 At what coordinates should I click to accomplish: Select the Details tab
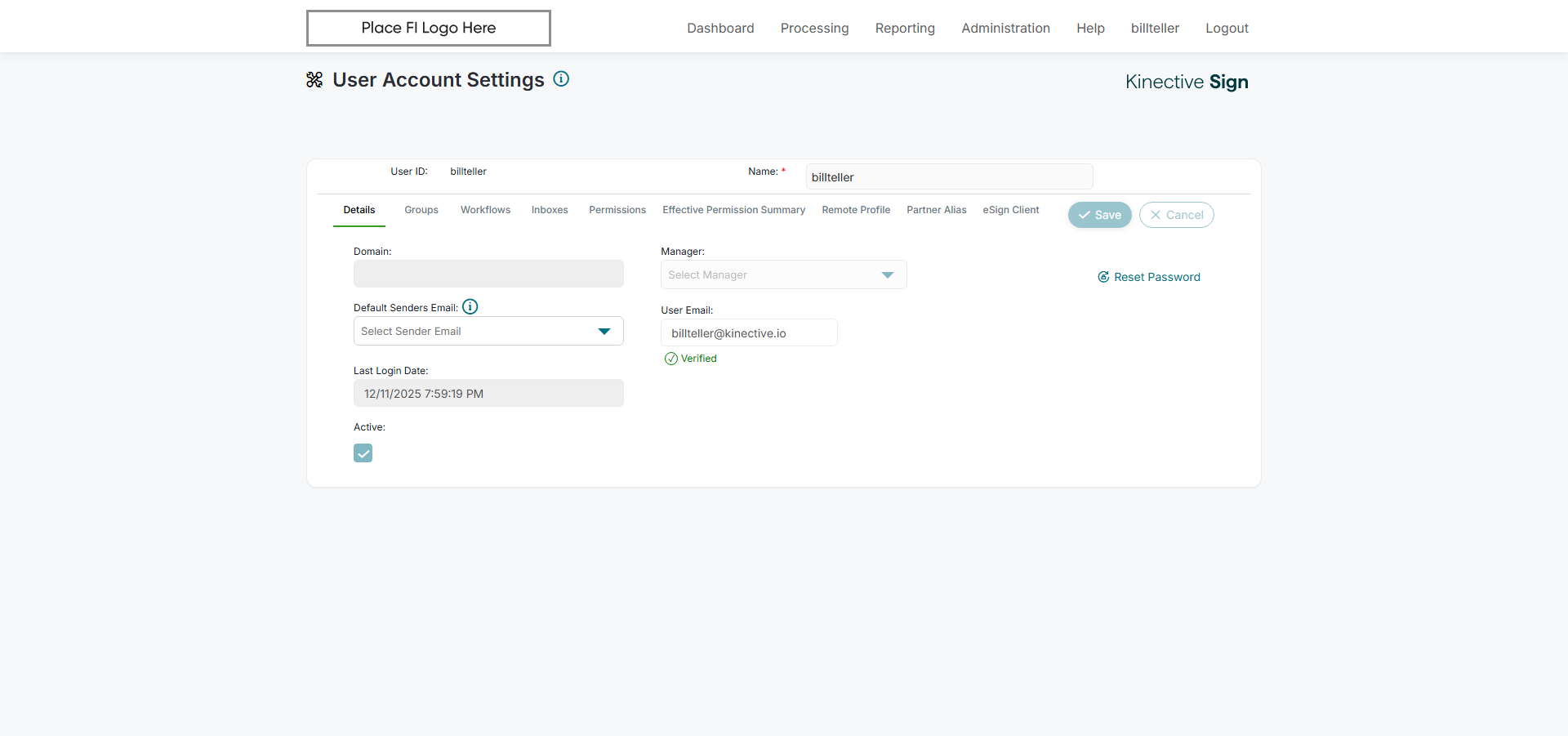click(359, 210)
